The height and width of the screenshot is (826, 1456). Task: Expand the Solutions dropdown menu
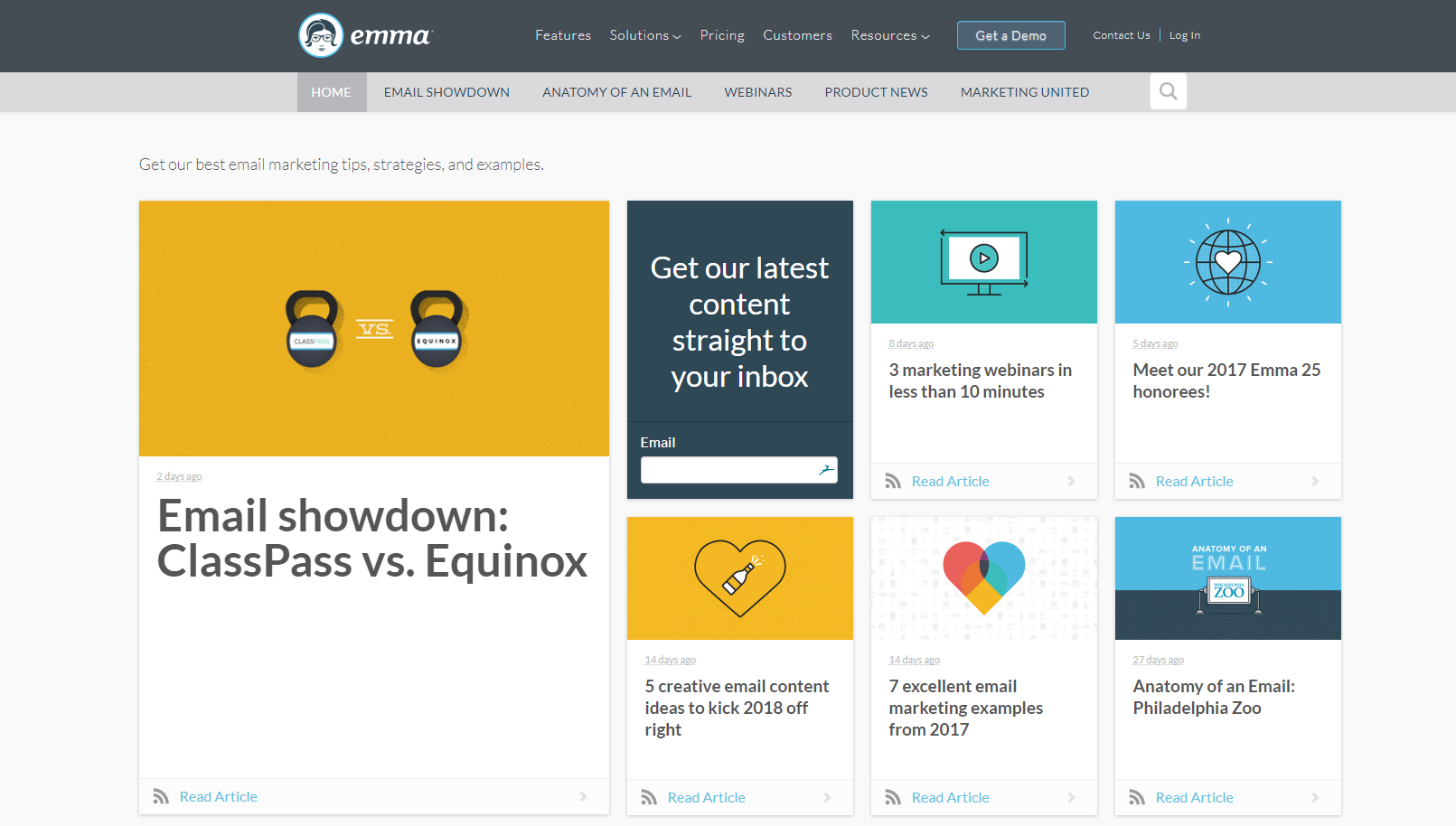(645, 35)
